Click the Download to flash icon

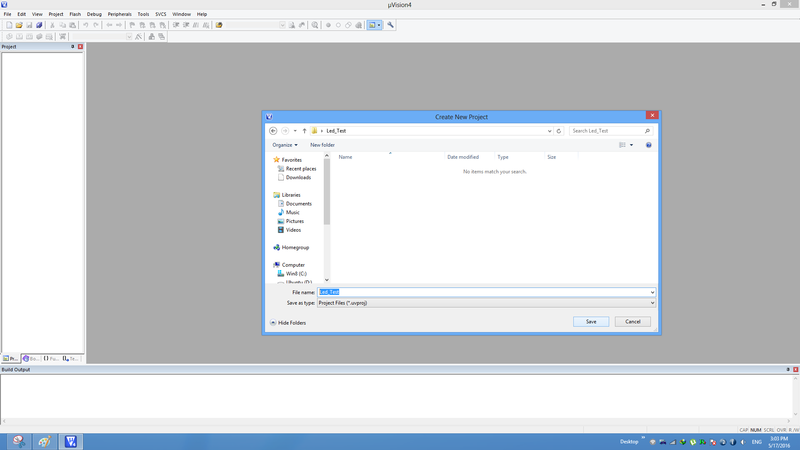pos(62,37)
